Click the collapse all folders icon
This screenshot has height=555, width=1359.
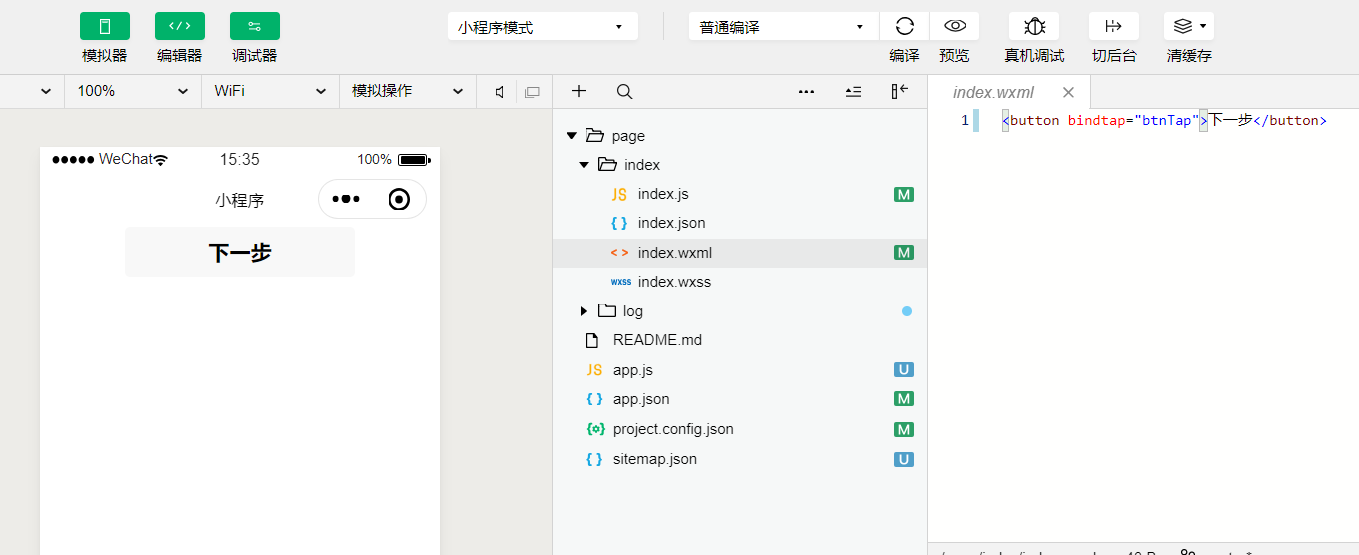click(853, 91)
